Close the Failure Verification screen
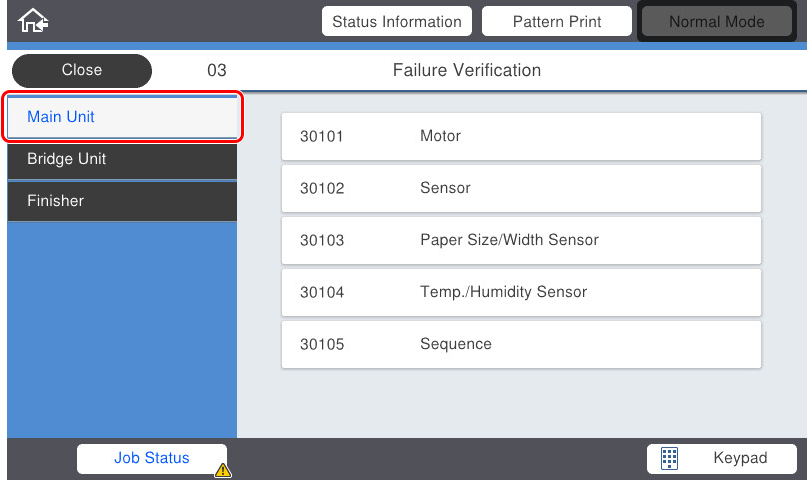Image resolution: width=808 pixels, height=482 pixels. pos(82,70)
